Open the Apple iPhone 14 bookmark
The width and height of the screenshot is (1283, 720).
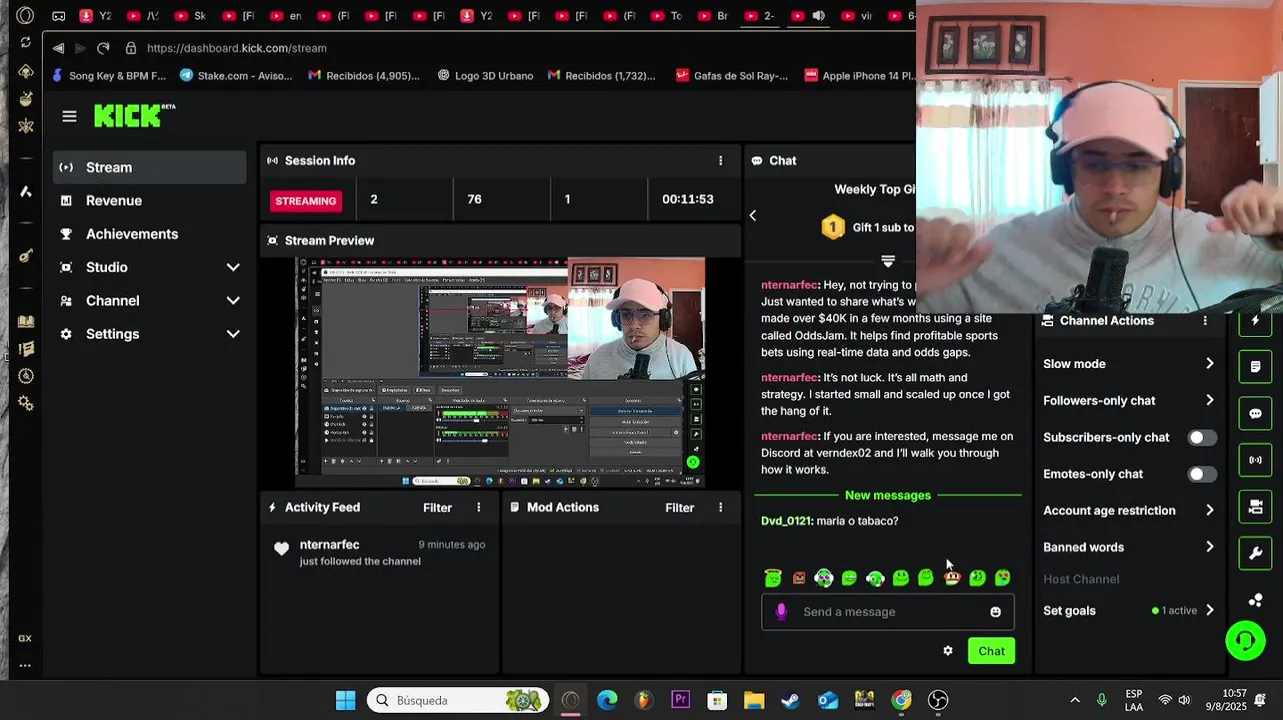pyautogui.click(x=860, y=75)
